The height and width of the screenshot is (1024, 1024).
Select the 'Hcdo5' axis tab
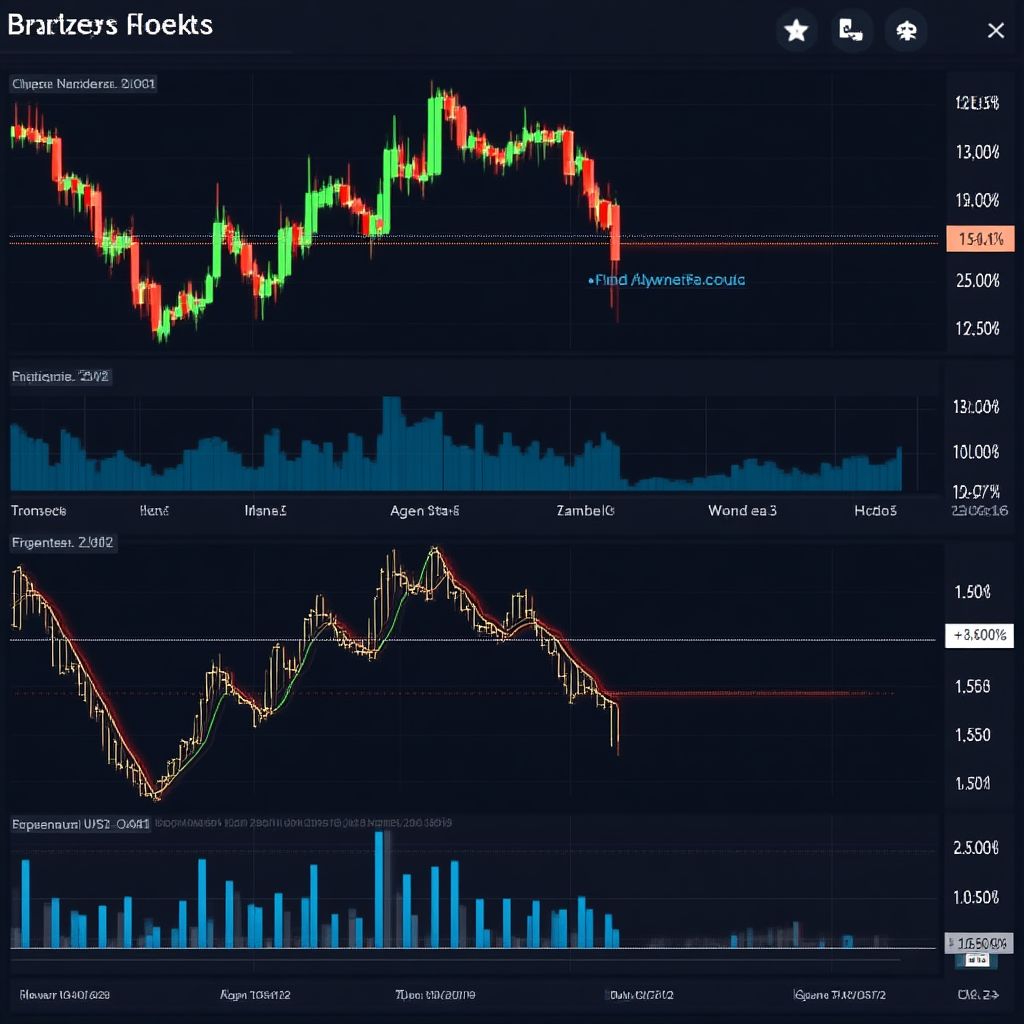875,511
